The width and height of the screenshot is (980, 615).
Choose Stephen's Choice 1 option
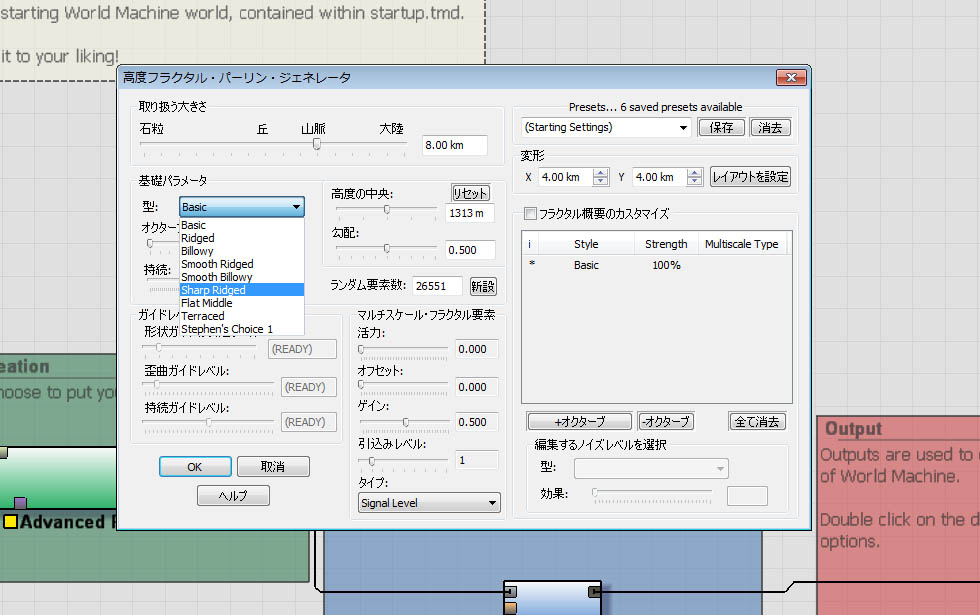[241, 329]
